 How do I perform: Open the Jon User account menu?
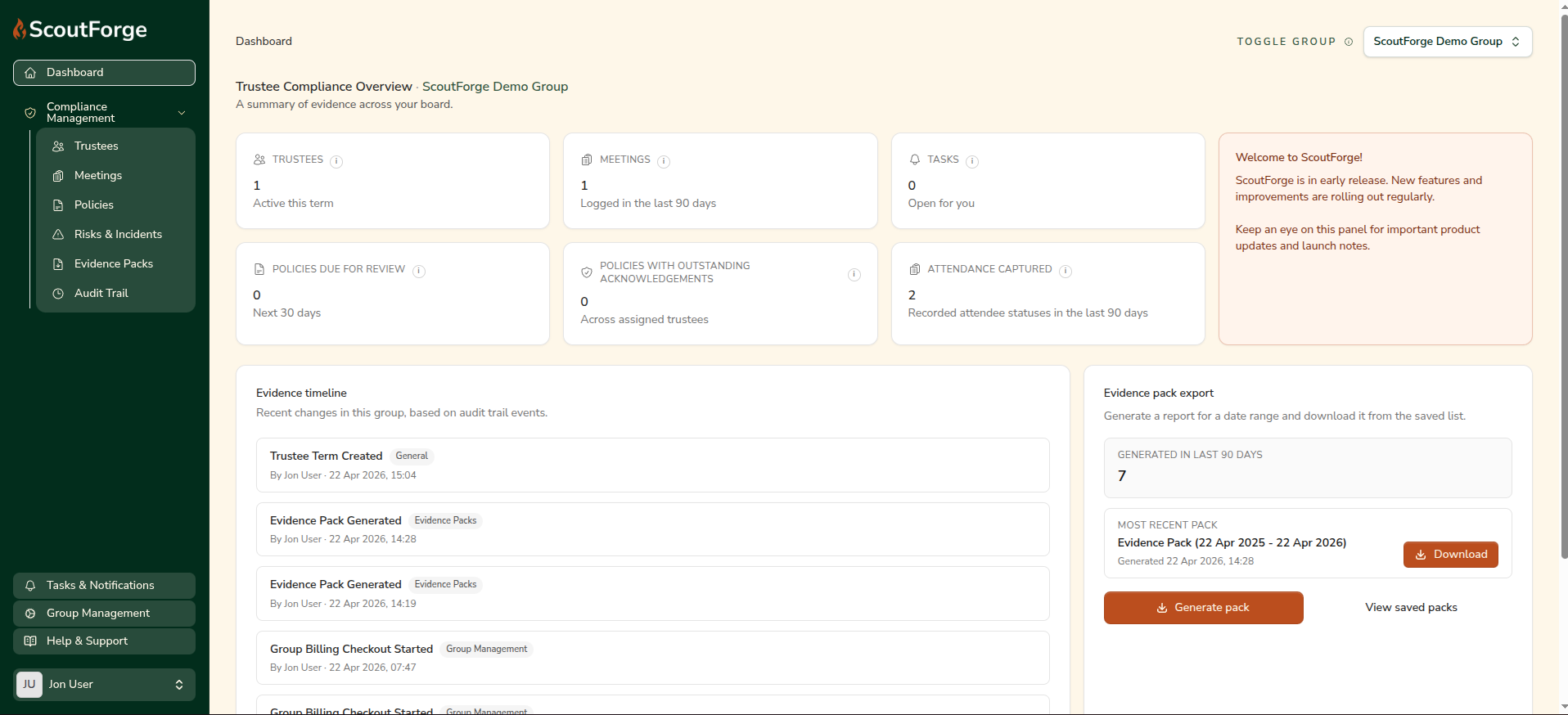[x=104, y=685]
